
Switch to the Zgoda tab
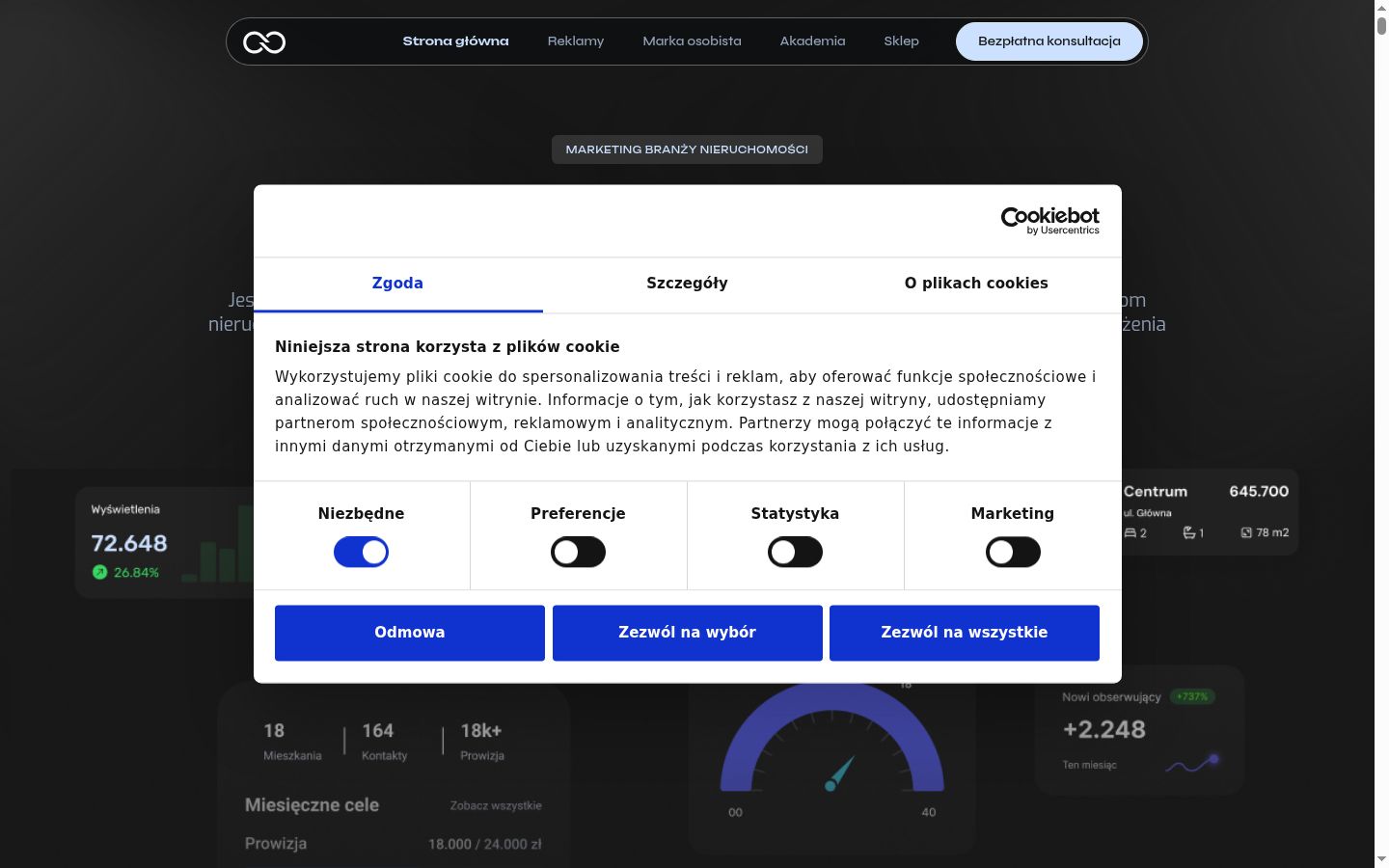(397, 284)
